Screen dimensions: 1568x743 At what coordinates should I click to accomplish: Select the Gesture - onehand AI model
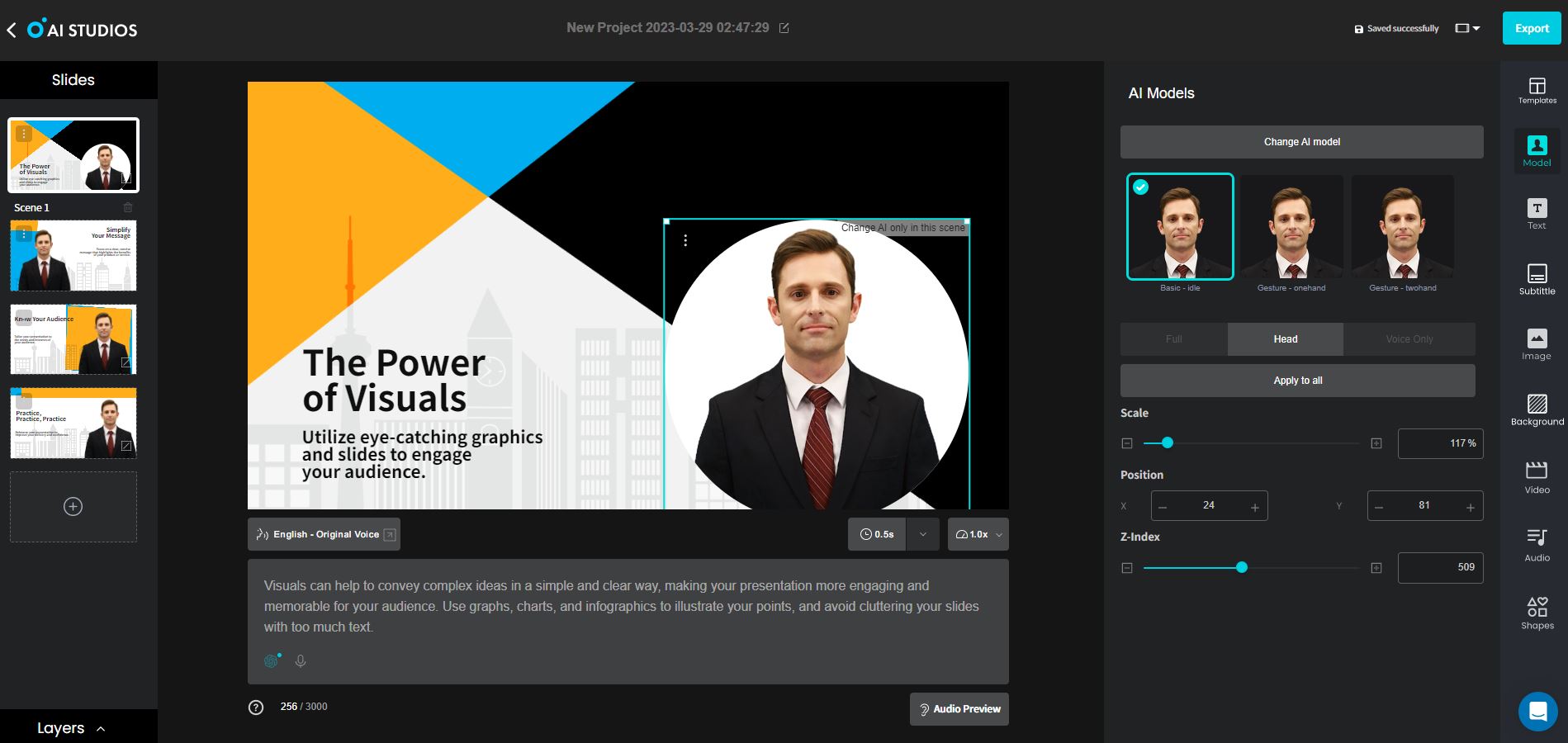1291,225
